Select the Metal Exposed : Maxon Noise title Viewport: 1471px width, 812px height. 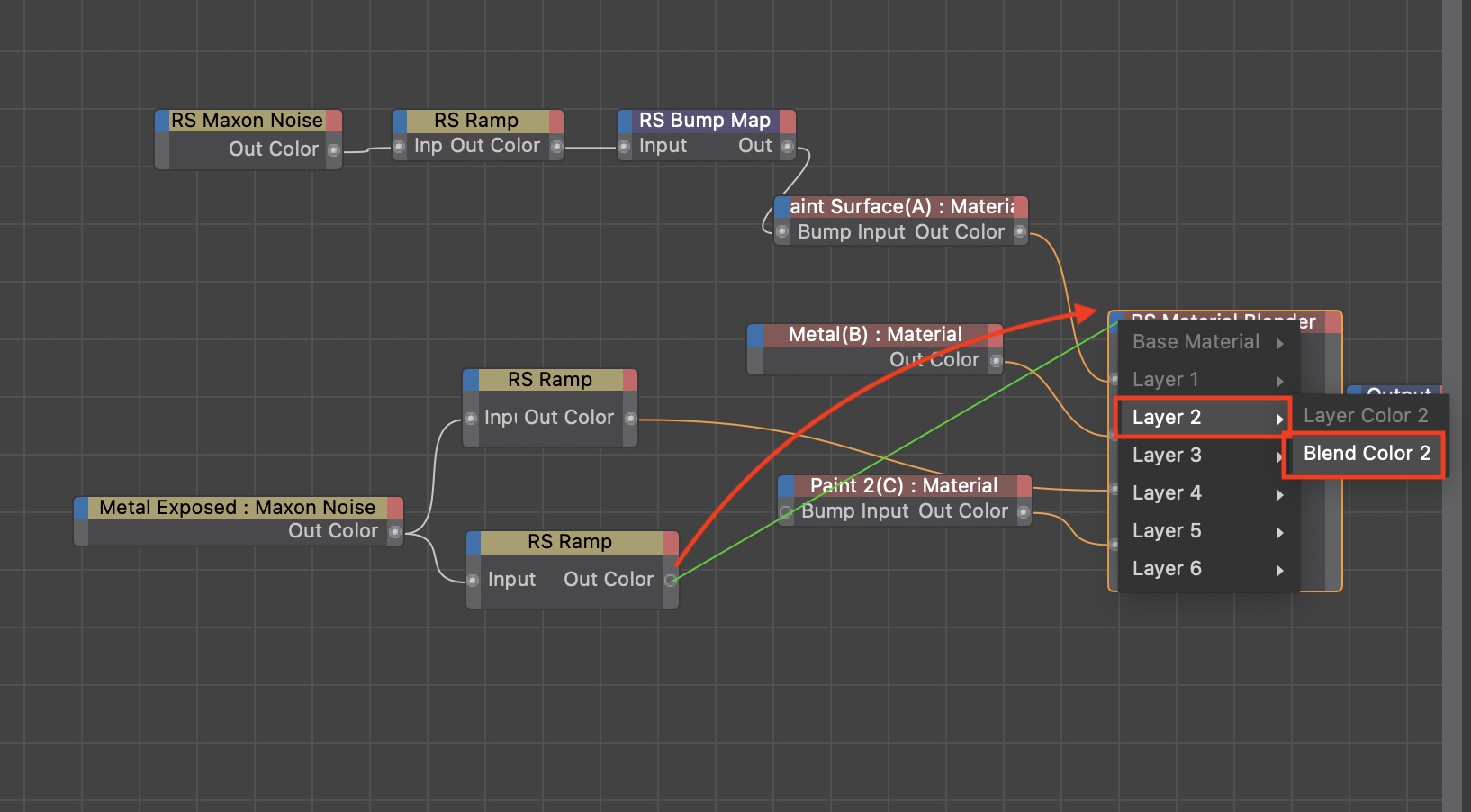point(238,508)
